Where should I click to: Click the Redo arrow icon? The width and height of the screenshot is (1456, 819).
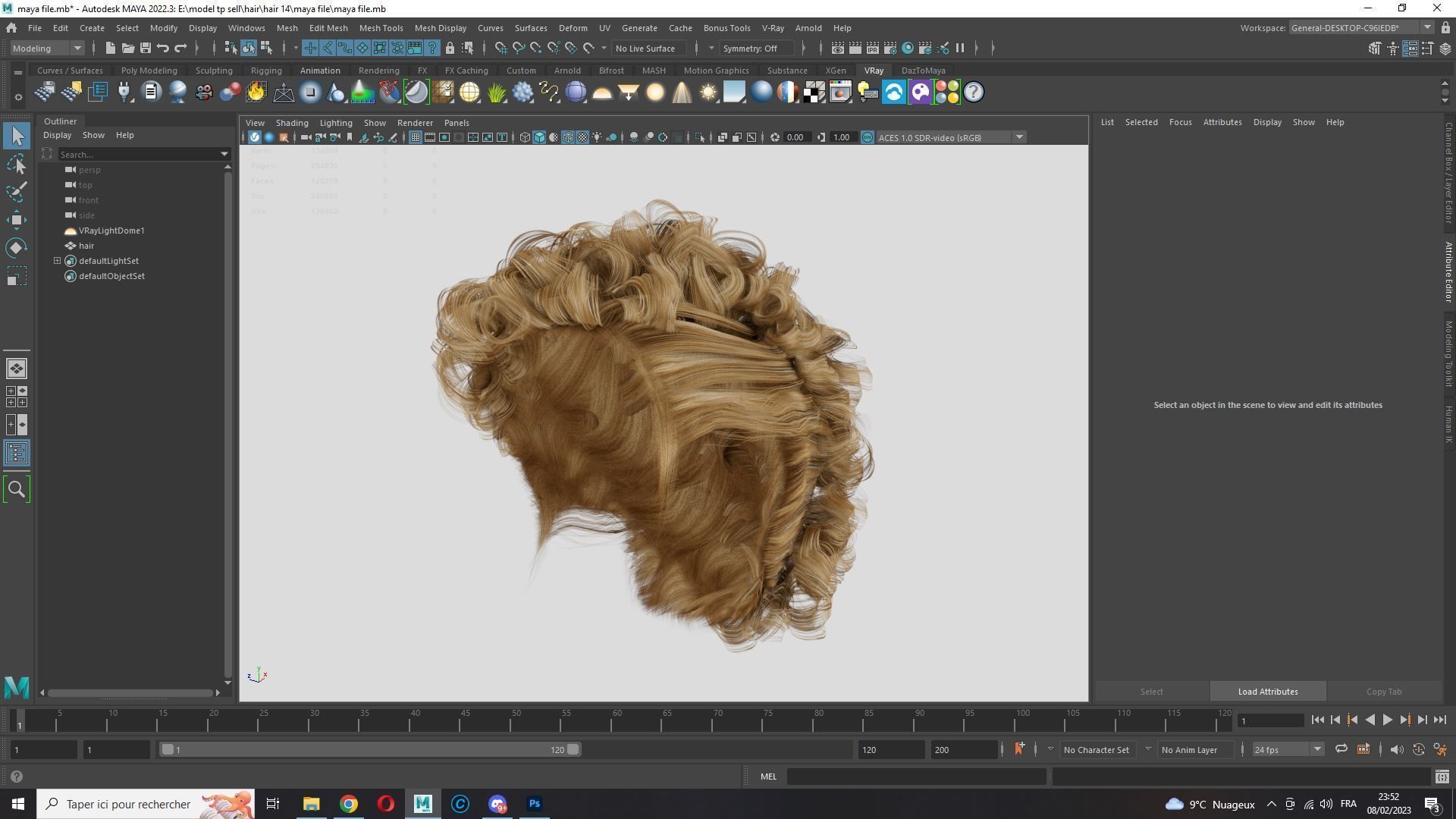(x=180, y=48)
